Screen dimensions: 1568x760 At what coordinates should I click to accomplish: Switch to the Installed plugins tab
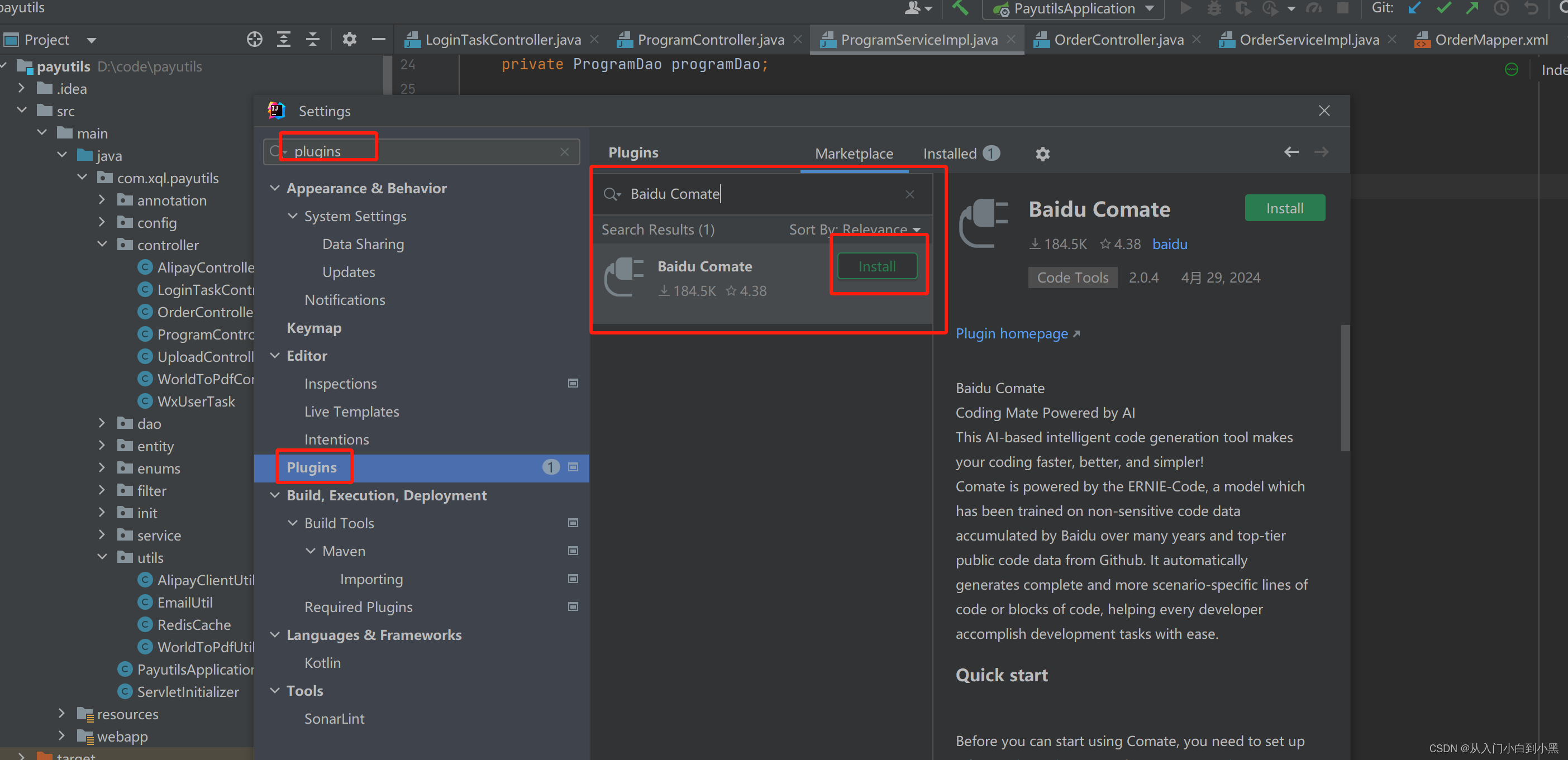tap(961, 154)
